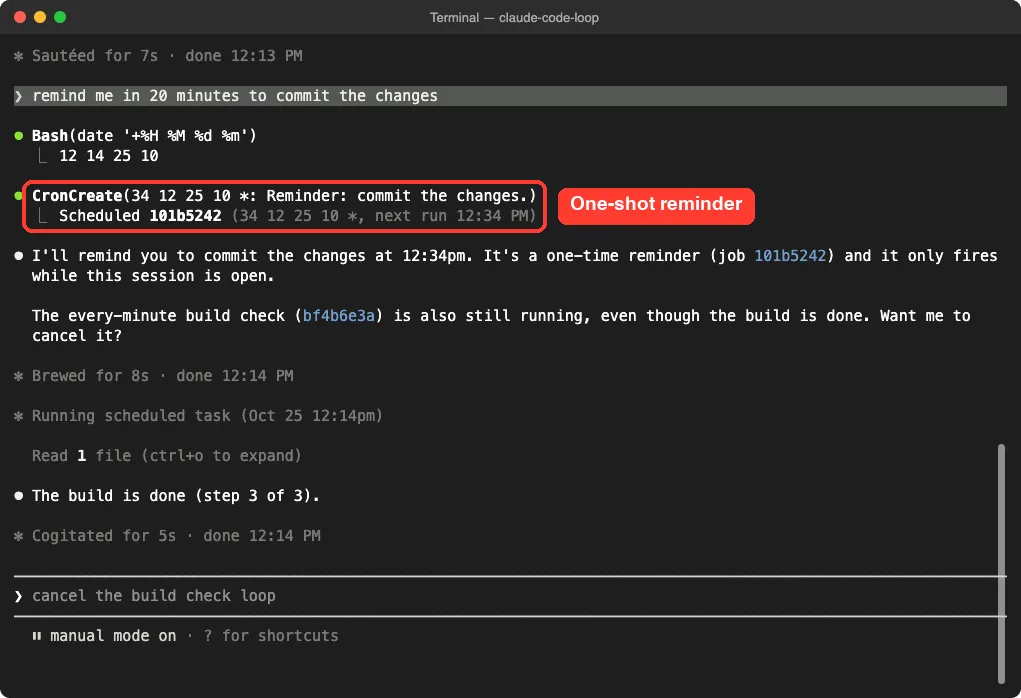Image resolution: width=1021 pixels, height=698 pixels.
Task: Click the 'Running scheduled task (Oct 25 12:14pm)' line
Action: [198, 415]
